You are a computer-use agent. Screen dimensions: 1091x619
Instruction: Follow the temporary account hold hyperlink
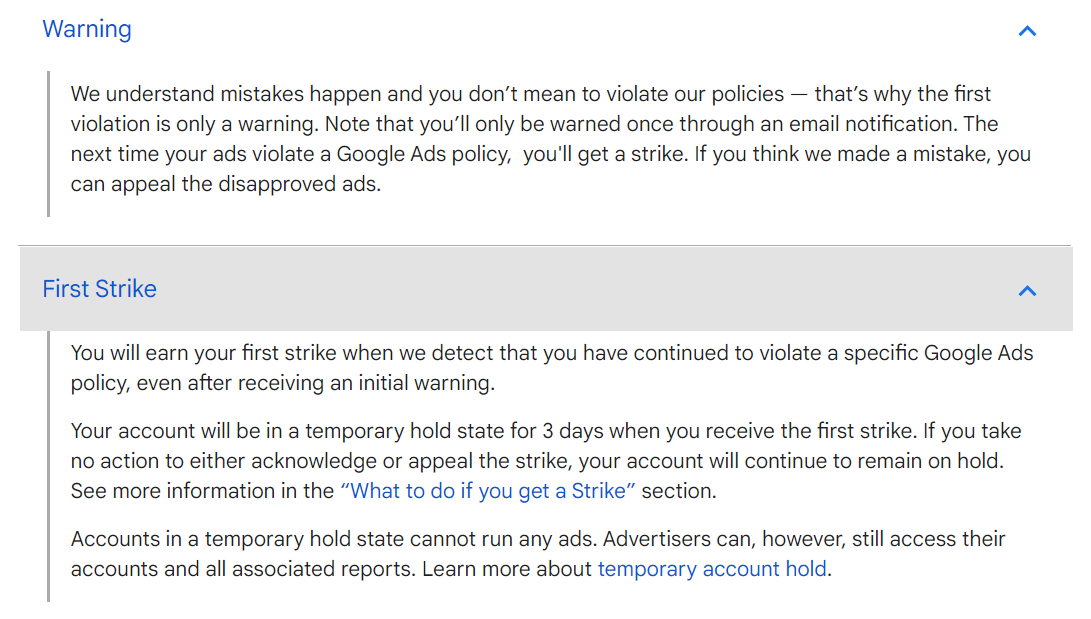pyautogui.click(x=711, y=568)
